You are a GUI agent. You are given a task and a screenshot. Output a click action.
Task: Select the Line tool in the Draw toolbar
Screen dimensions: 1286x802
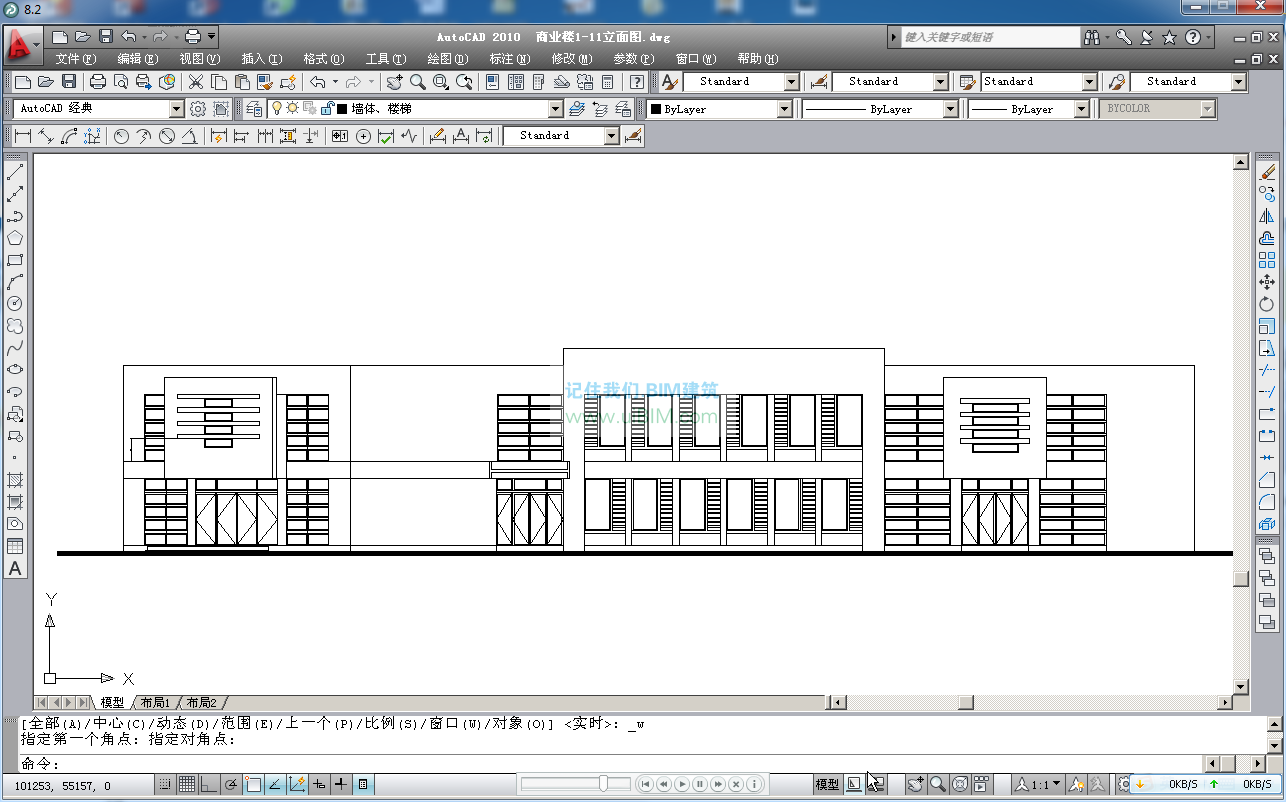(x=15, y=172)
